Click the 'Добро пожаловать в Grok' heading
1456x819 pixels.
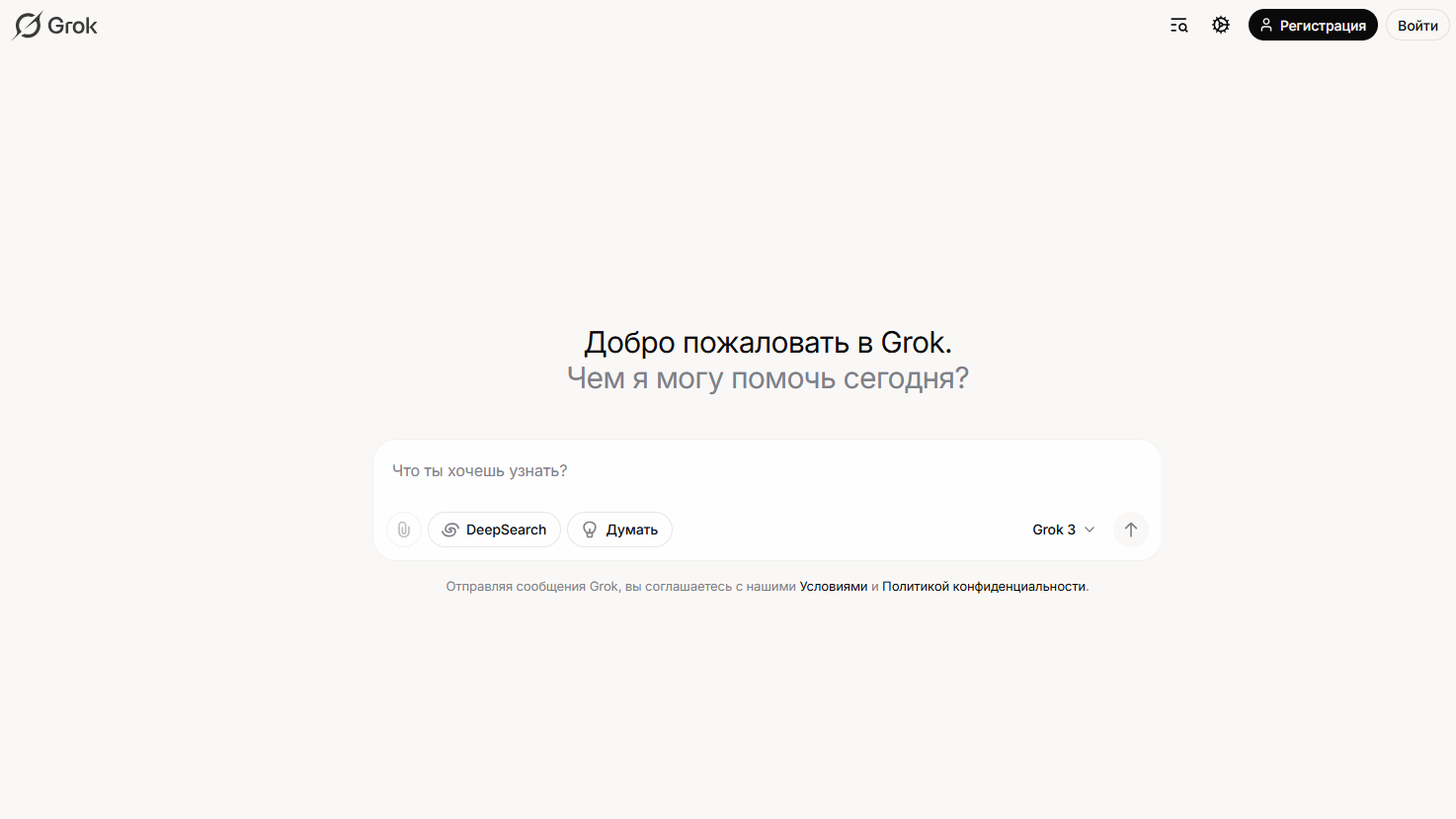768,343
